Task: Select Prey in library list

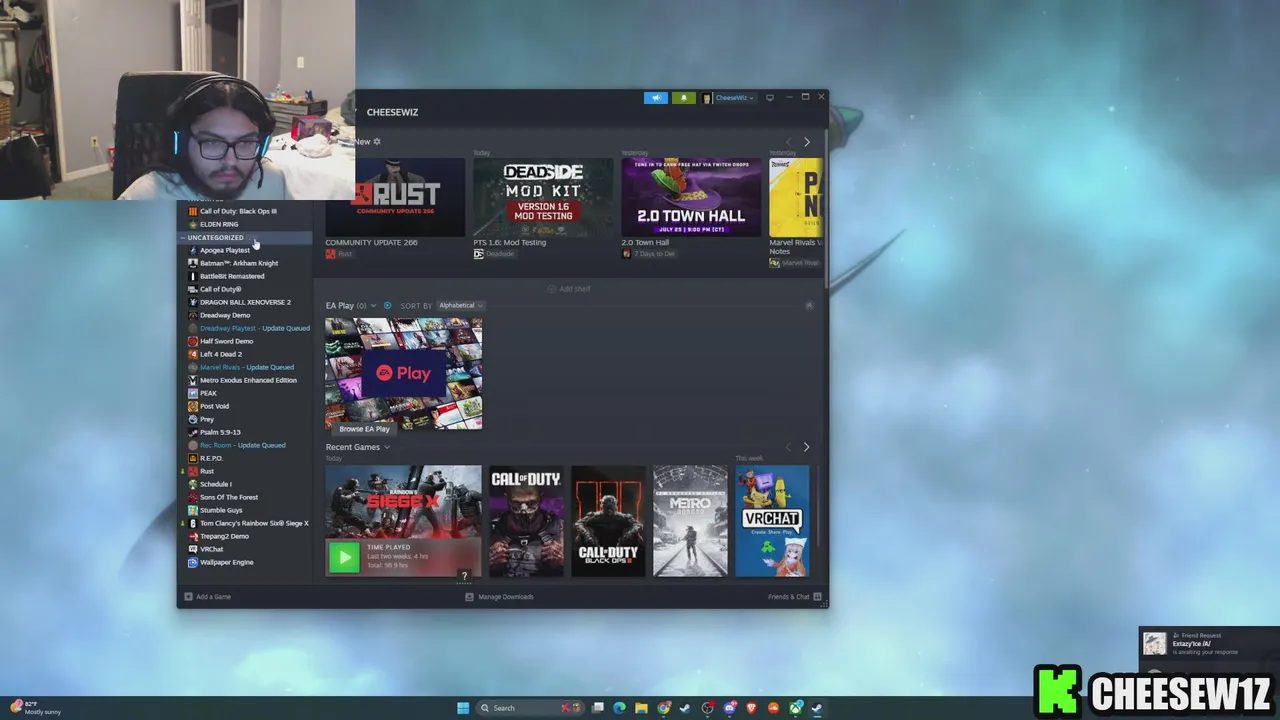Action: (x=207, y=419)
